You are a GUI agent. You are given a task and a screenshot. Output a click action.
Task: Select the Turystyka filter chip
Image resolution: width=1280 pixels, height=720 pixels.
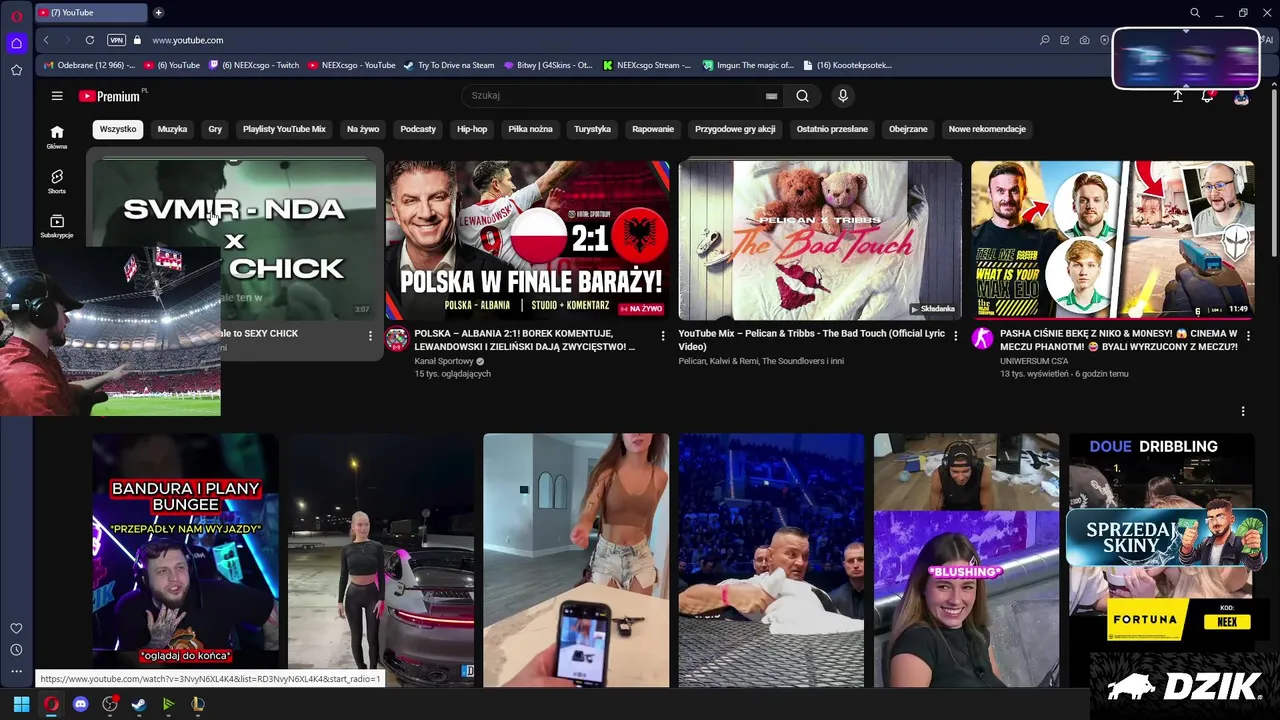[592, 129]
